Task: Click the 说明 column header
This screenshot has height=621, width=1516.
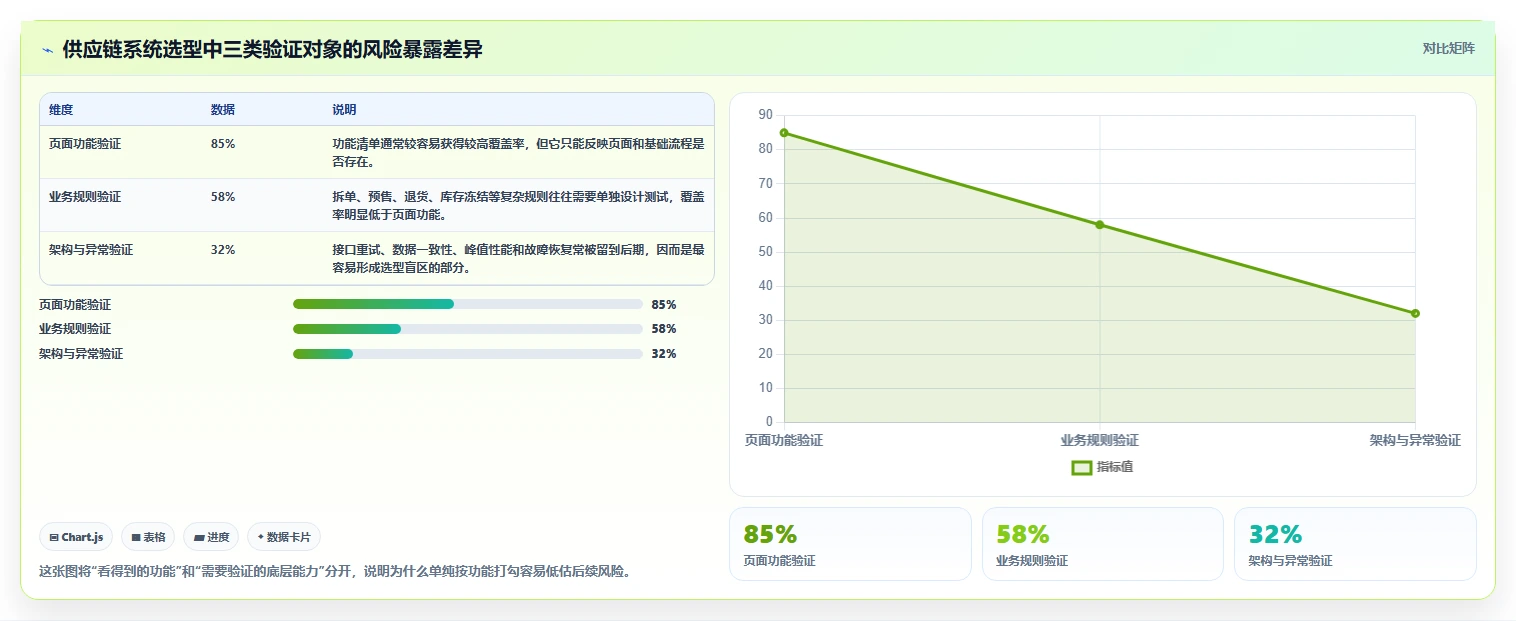Action: coord(344,110)
